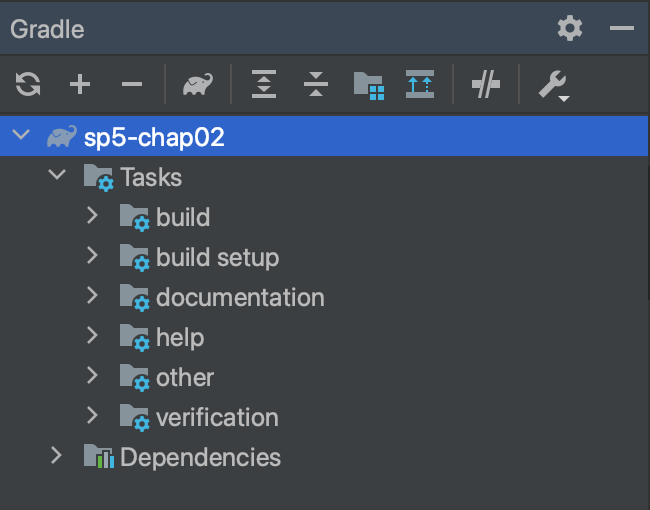Select the build setup label
650x510 pixels.
218,257
